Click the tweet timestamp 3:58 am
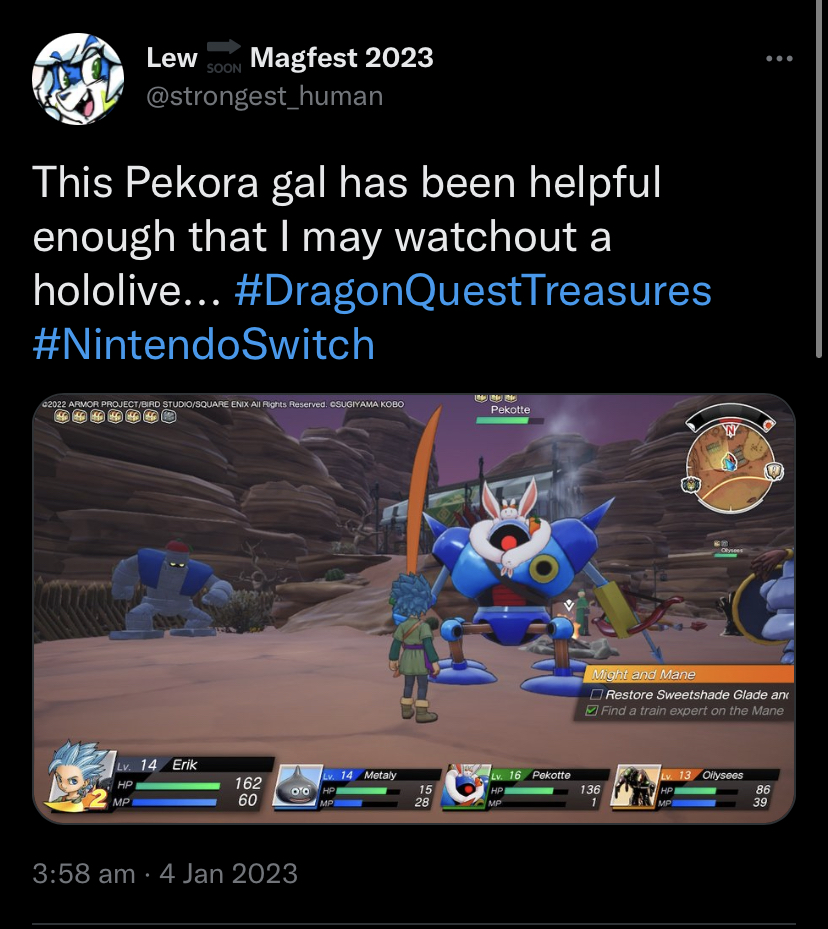The width and height of the screenshot is (828, 929). [84, 873]
